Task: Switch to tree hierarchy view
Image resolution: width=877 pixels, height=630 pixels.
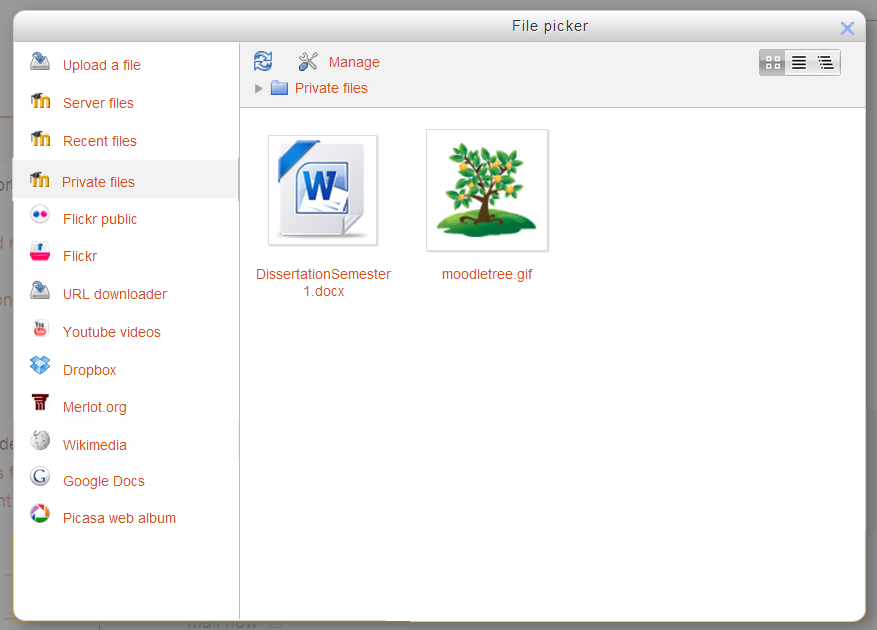Action: click(826, 63)
